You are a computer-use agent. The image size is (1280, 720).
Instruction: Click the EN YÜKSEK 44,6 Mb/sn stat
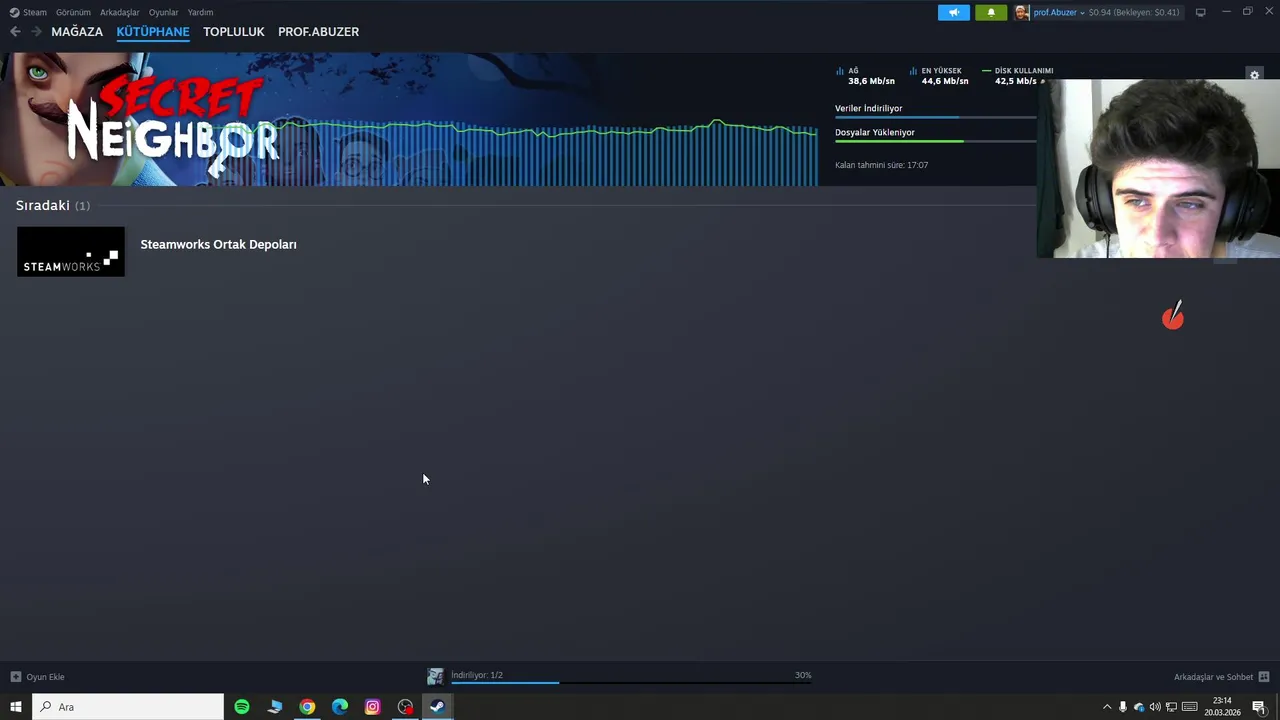939,76
